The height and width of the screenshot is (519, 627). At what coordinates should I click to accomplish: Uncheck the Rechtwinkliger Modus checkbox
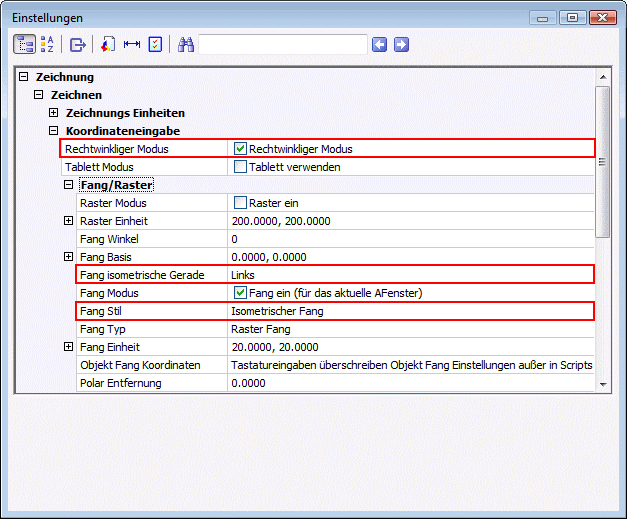point(240,149)
